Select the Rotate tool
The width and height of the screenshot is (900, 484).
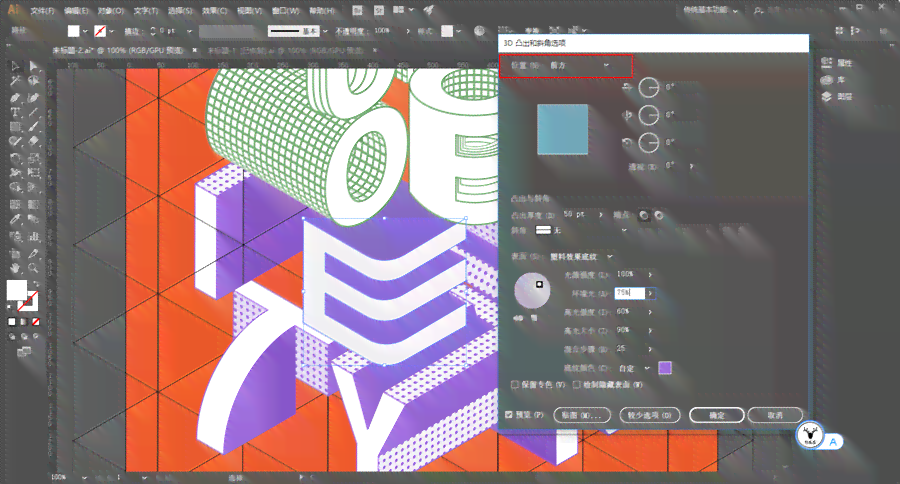point(15,158)
